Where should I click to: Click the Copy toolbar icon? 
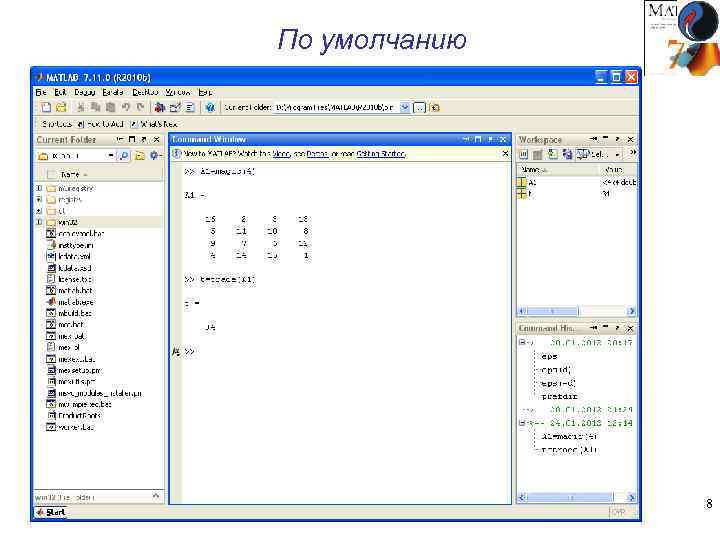(96, 107)
